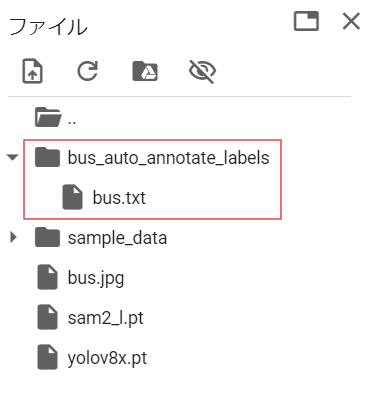The image size is (370, 410).
Task: Toggle show hidden files eye icon
Action: coord(202,71)
